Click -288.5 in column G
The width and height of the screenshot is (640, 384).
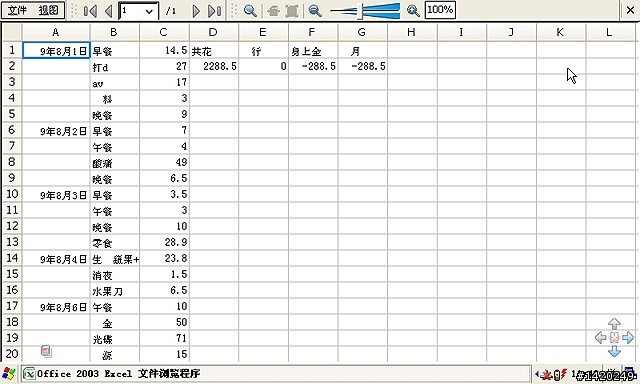click(363, 67)
